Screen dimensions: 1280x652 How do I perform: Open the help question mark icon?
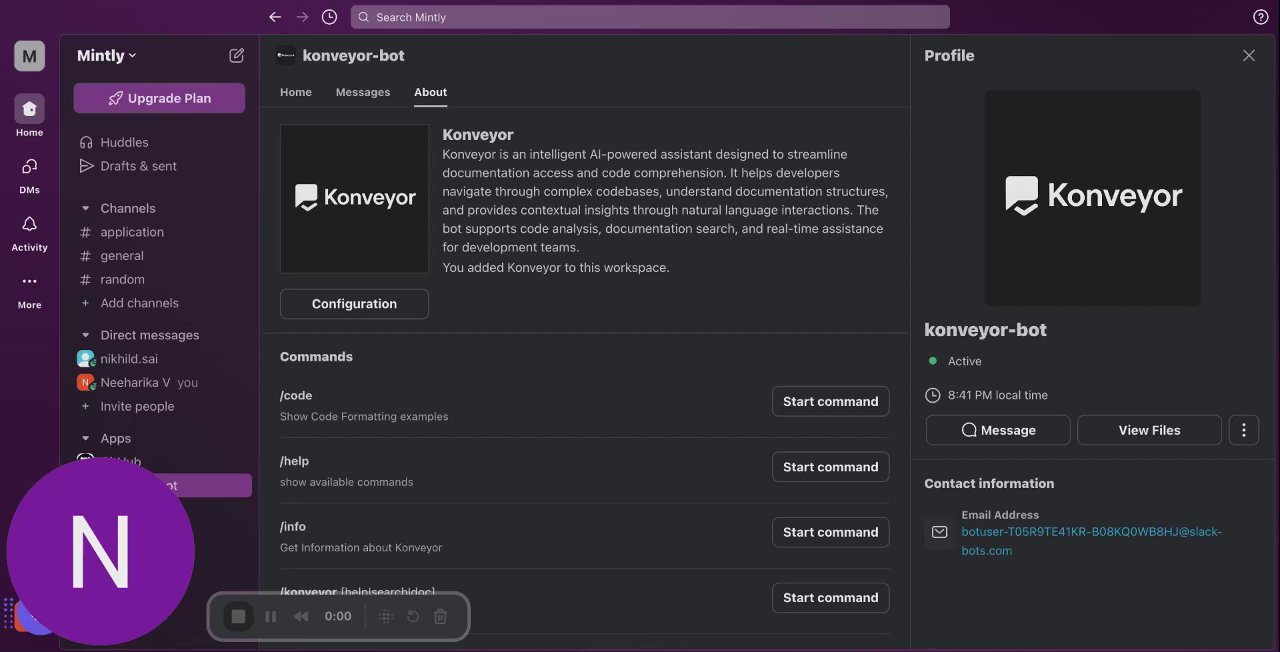pyautogui.click(x=1260, y=17)
